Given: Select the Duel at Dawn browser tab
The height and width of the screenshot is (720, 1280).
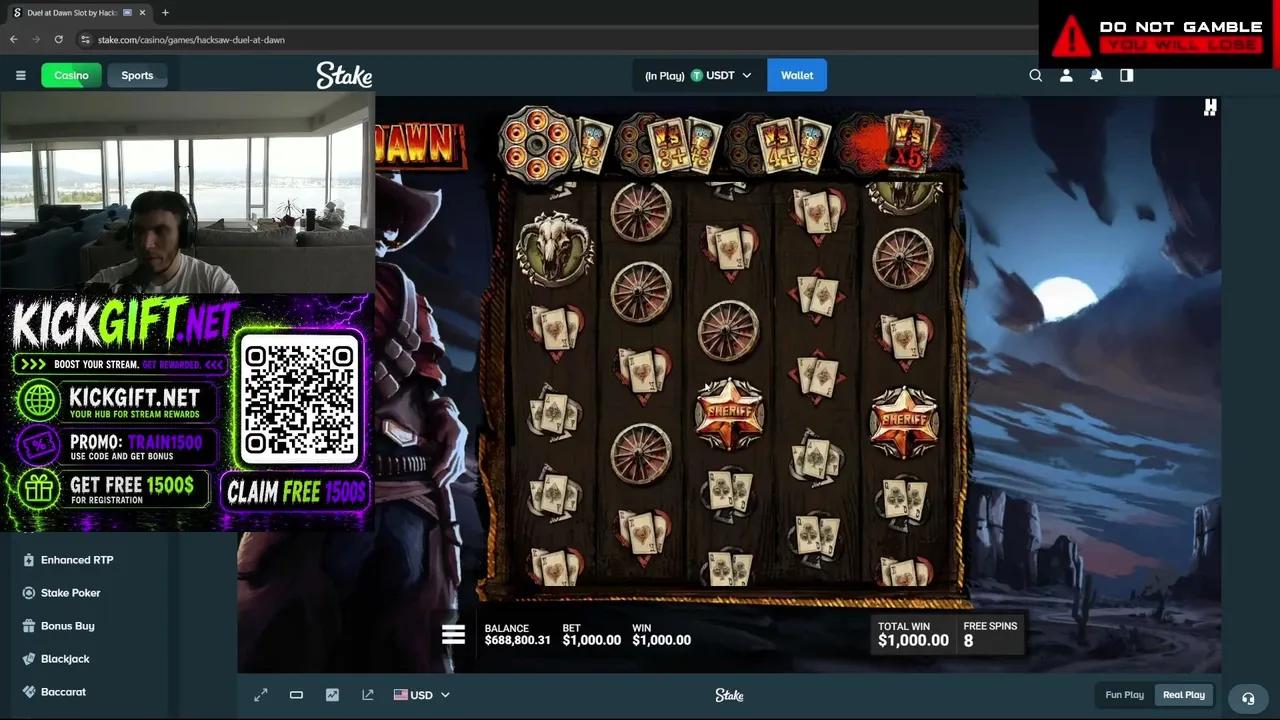Looking at the screenshot, I should 80,13.
